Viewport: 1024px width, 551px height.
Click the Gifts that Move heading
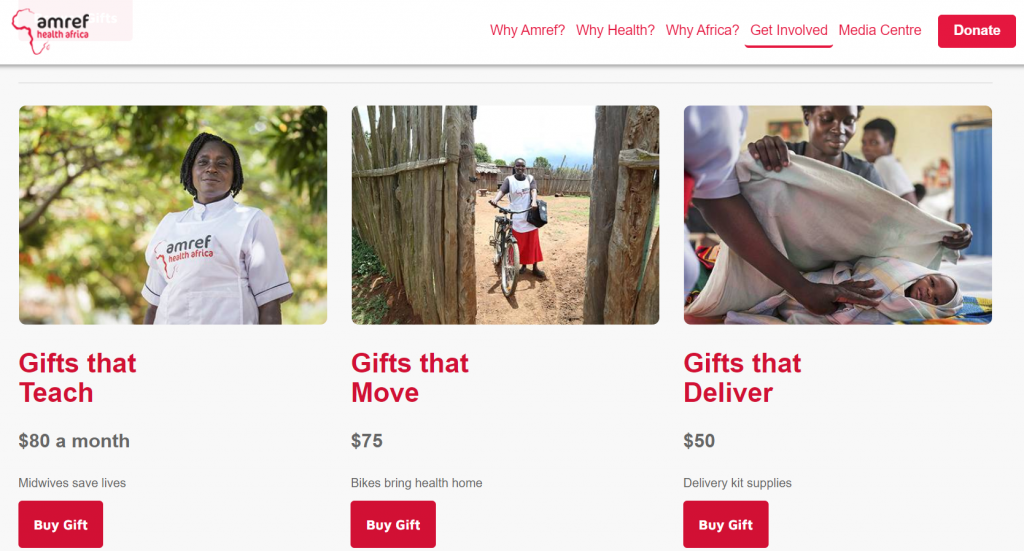click(409, 378)
